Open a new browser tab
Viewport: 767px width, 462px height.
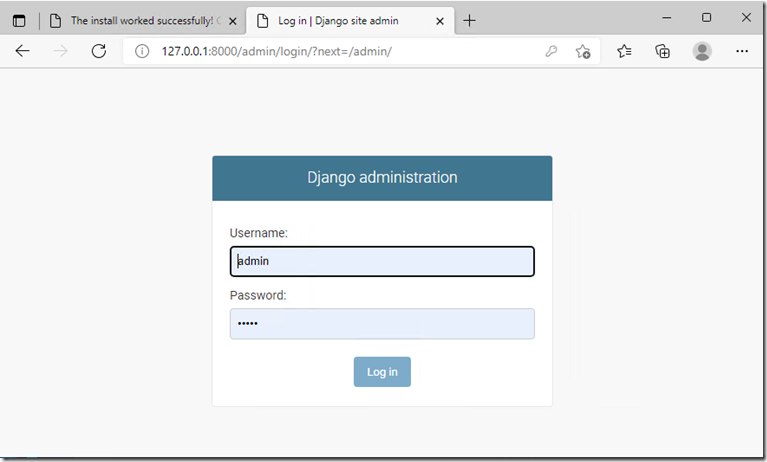click(469, 21)
